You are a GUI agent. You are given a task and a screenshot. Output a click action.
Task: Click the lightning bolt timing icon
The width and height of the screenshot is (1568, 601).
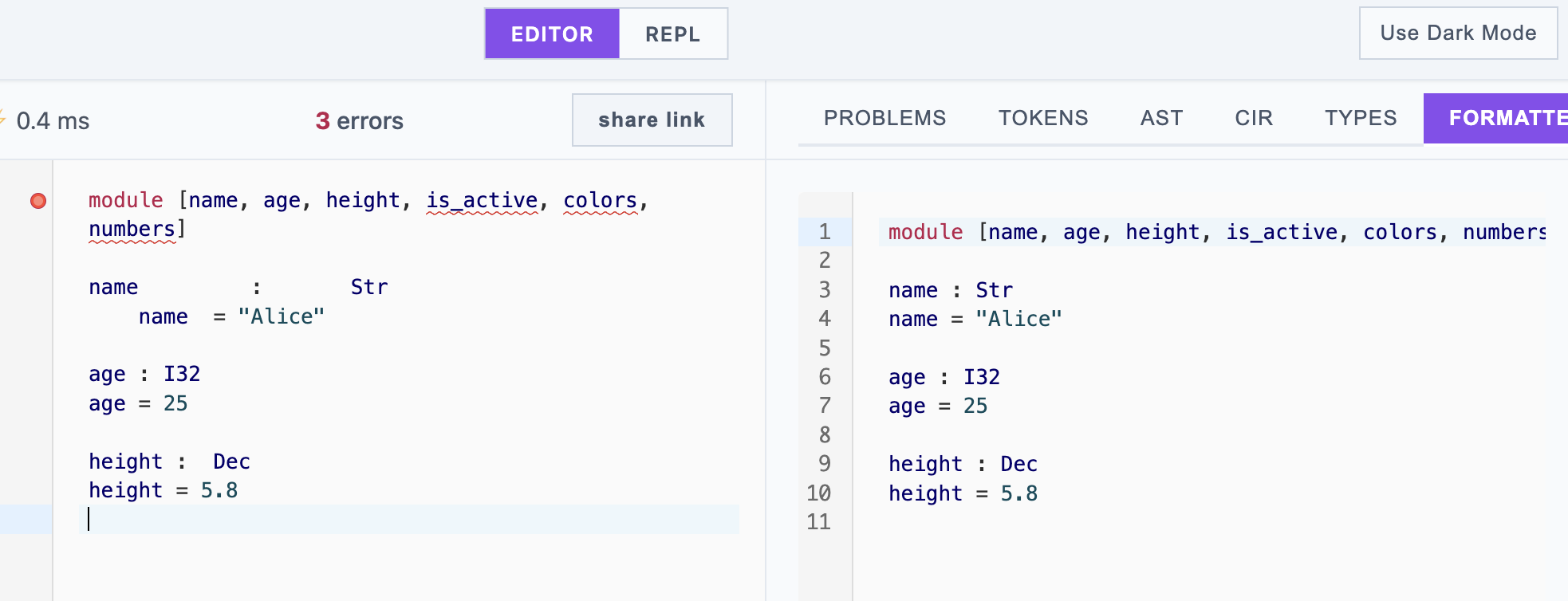pyautogui.click(x=2, y=120)
